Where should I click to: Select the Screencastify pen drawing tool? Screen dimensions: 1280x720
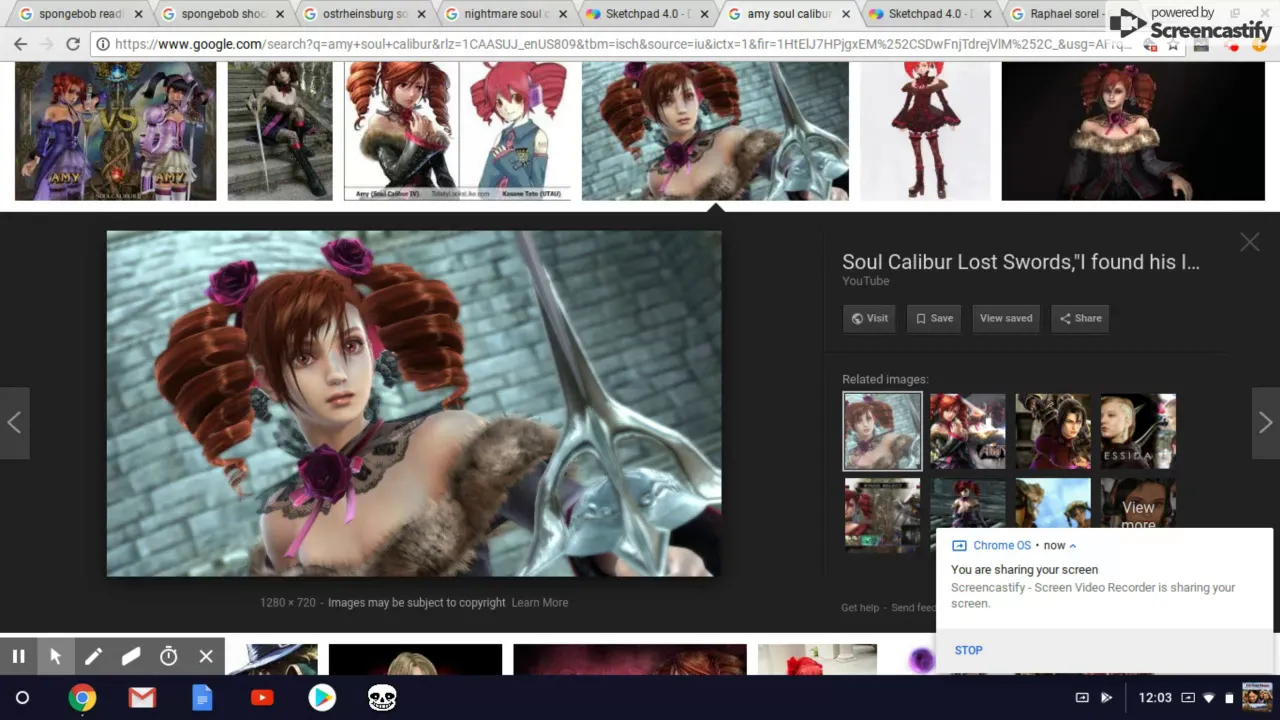pyautogui.click(x=93, y=656)
